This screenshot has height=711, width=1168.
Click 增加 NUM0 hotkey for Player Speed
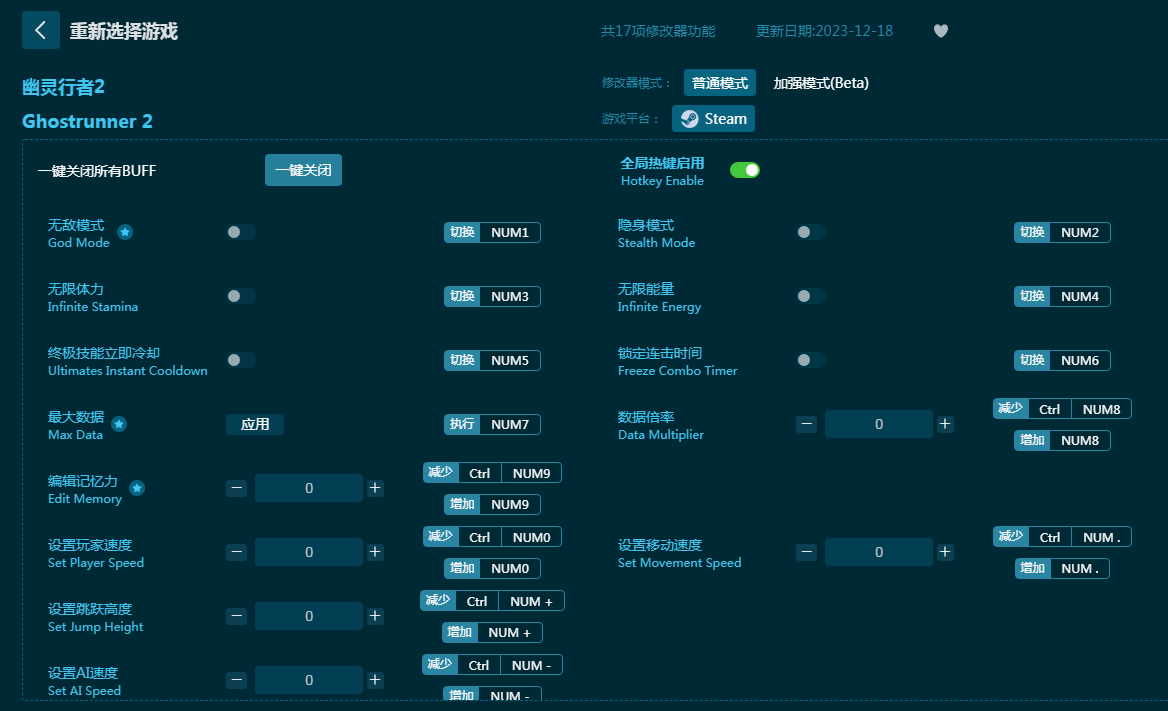492,569
